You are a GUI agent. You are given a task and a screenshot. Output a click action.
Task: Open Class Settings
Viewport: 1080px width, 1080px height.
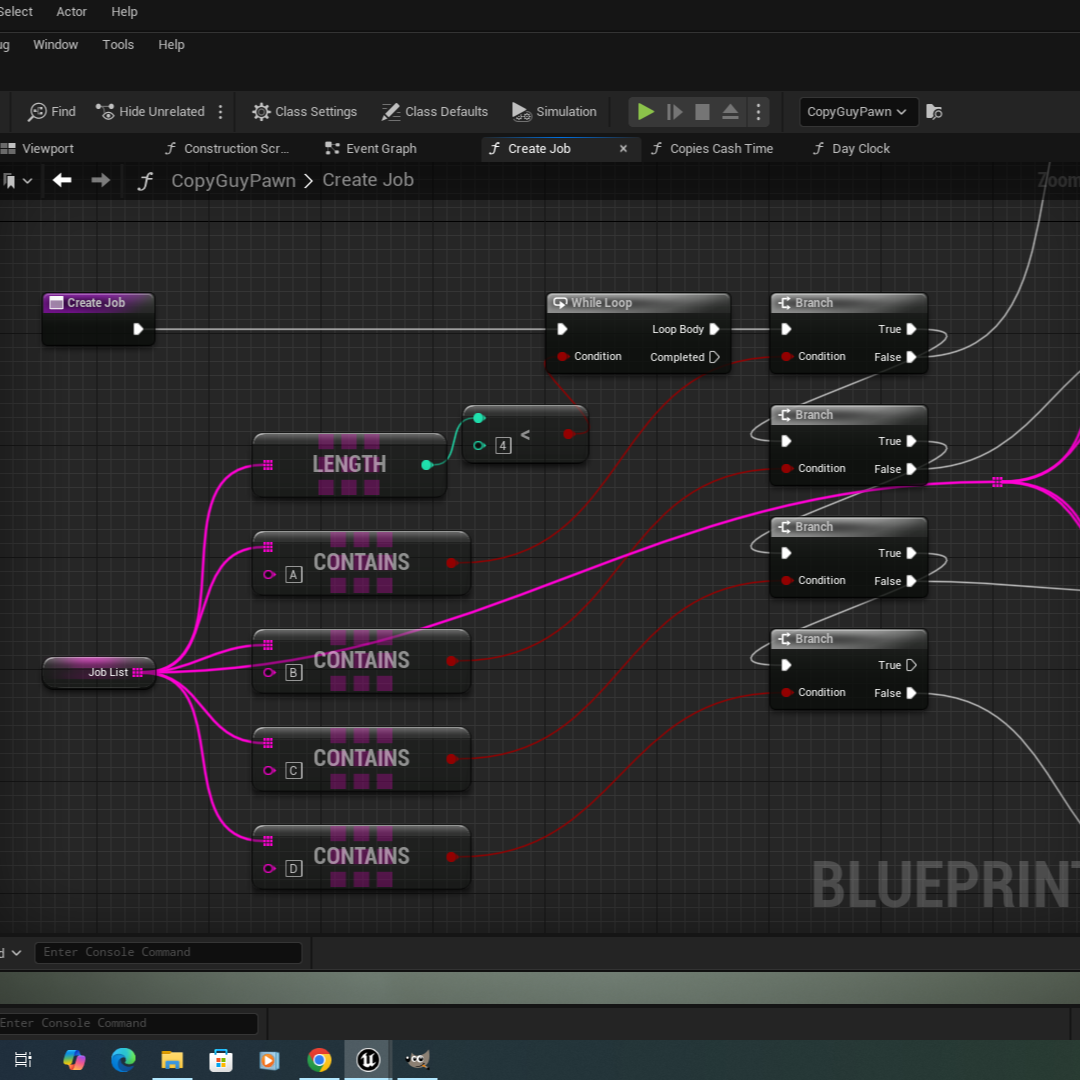click(x=305, y=112)
